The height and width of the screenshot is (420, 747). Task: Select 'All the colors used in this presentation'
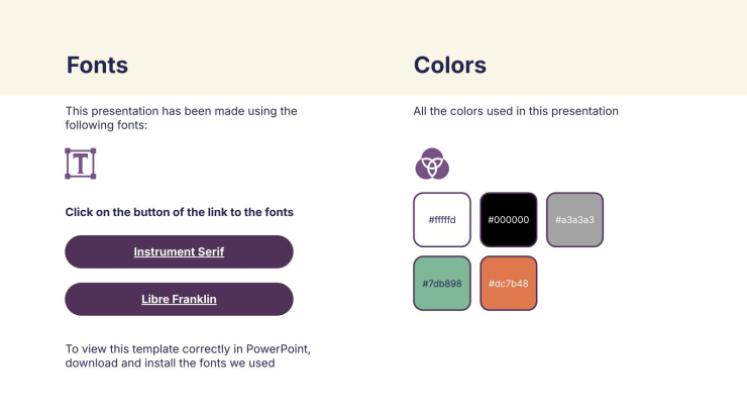click(x=516, y=111)
